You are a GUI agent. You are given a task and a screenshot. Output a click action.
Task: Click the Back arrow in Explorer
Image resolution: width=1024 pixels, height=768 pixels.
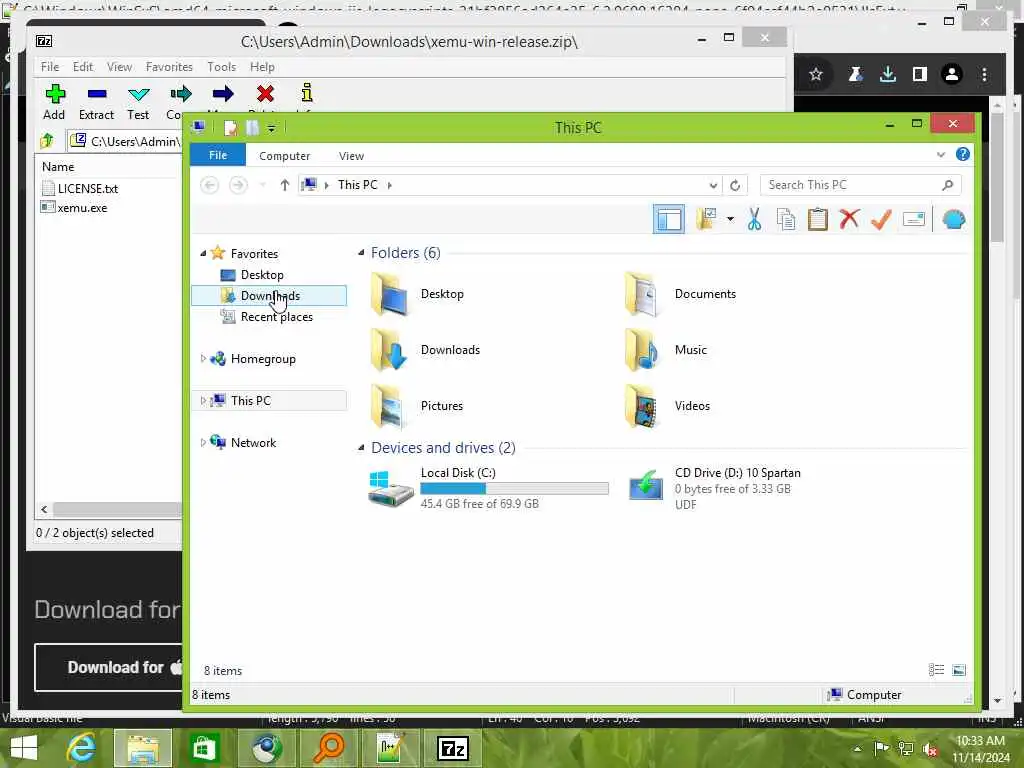point(210,185)
